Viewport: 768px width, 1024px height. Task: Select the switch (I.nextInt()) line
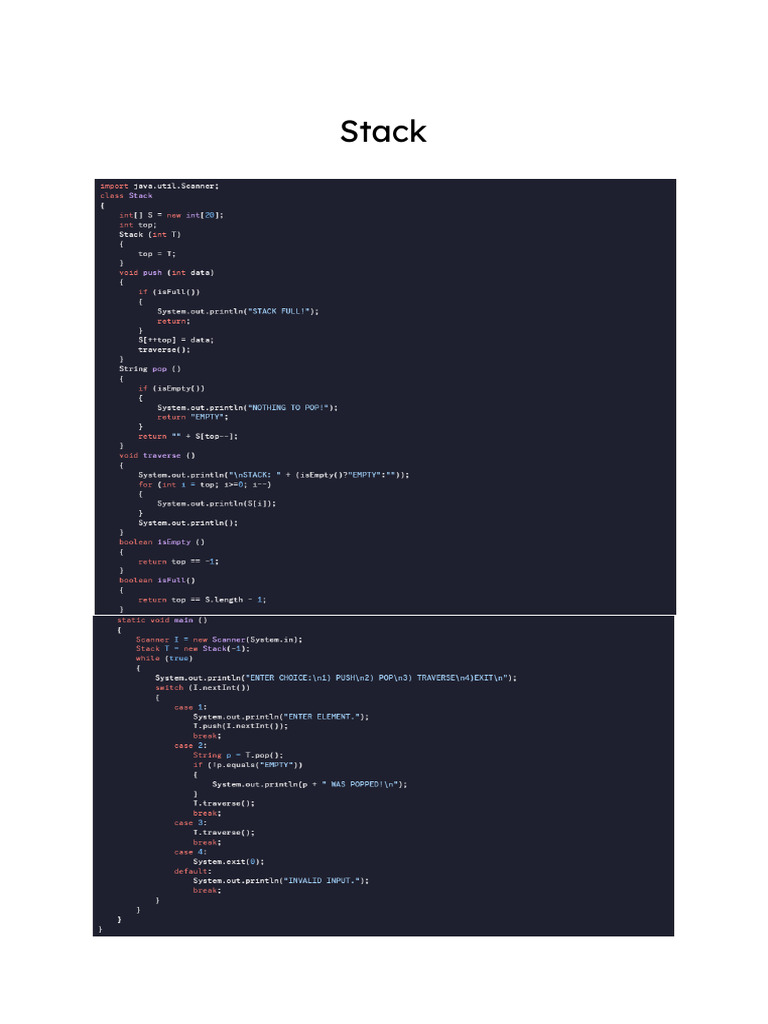(202, 687)
